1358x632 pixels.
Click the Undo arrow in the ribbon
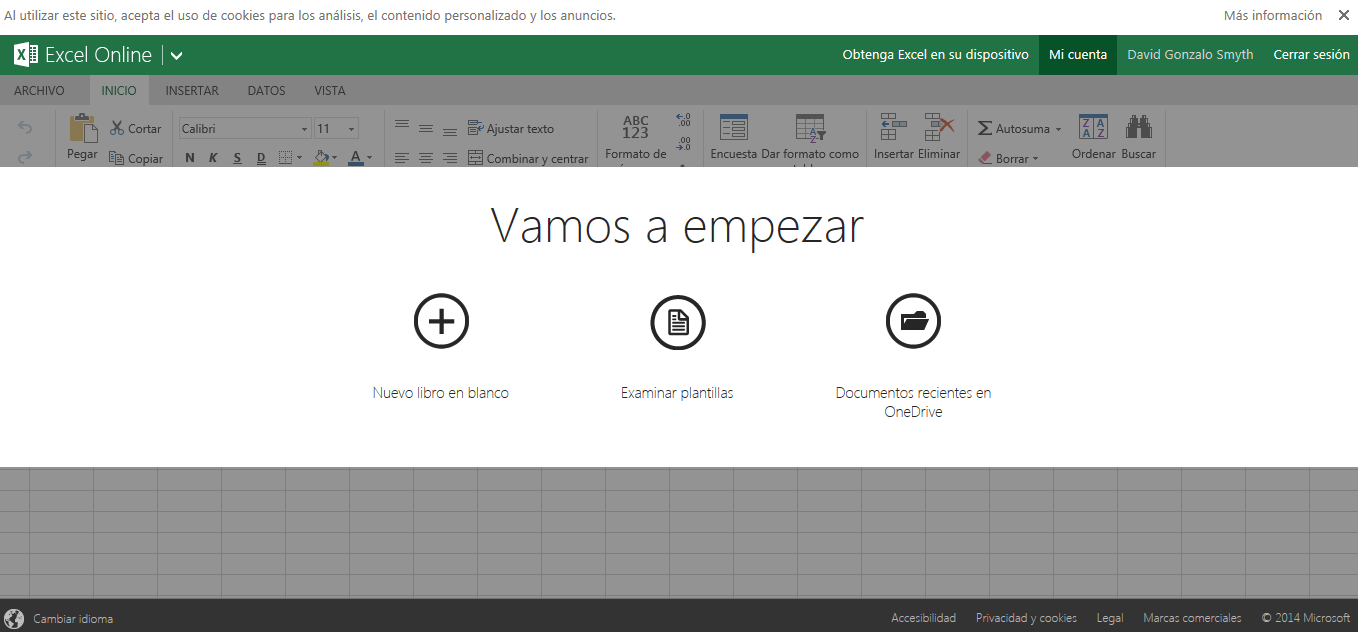(25, 128)
